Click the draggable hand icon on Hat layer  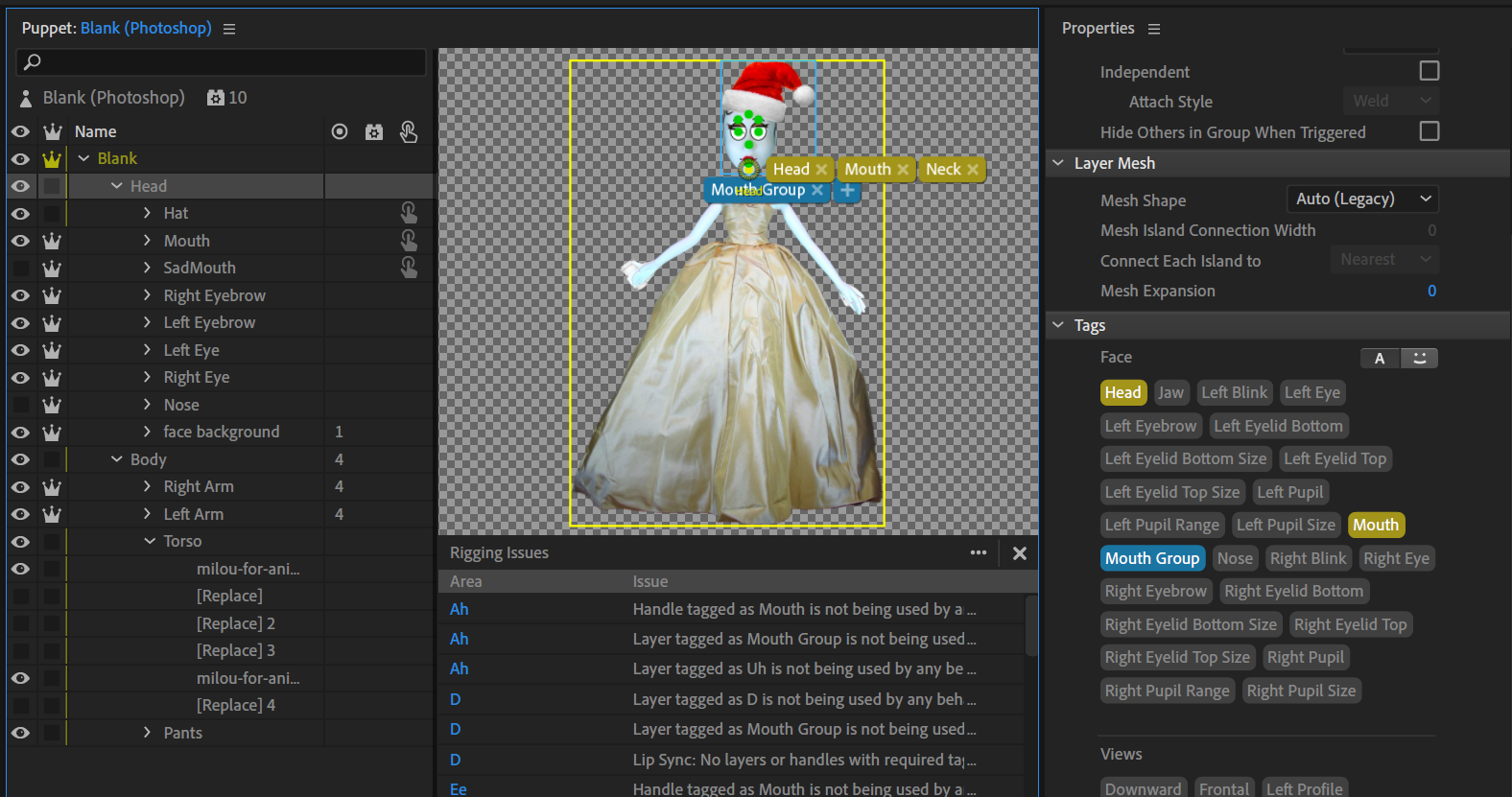pos(409,213)
